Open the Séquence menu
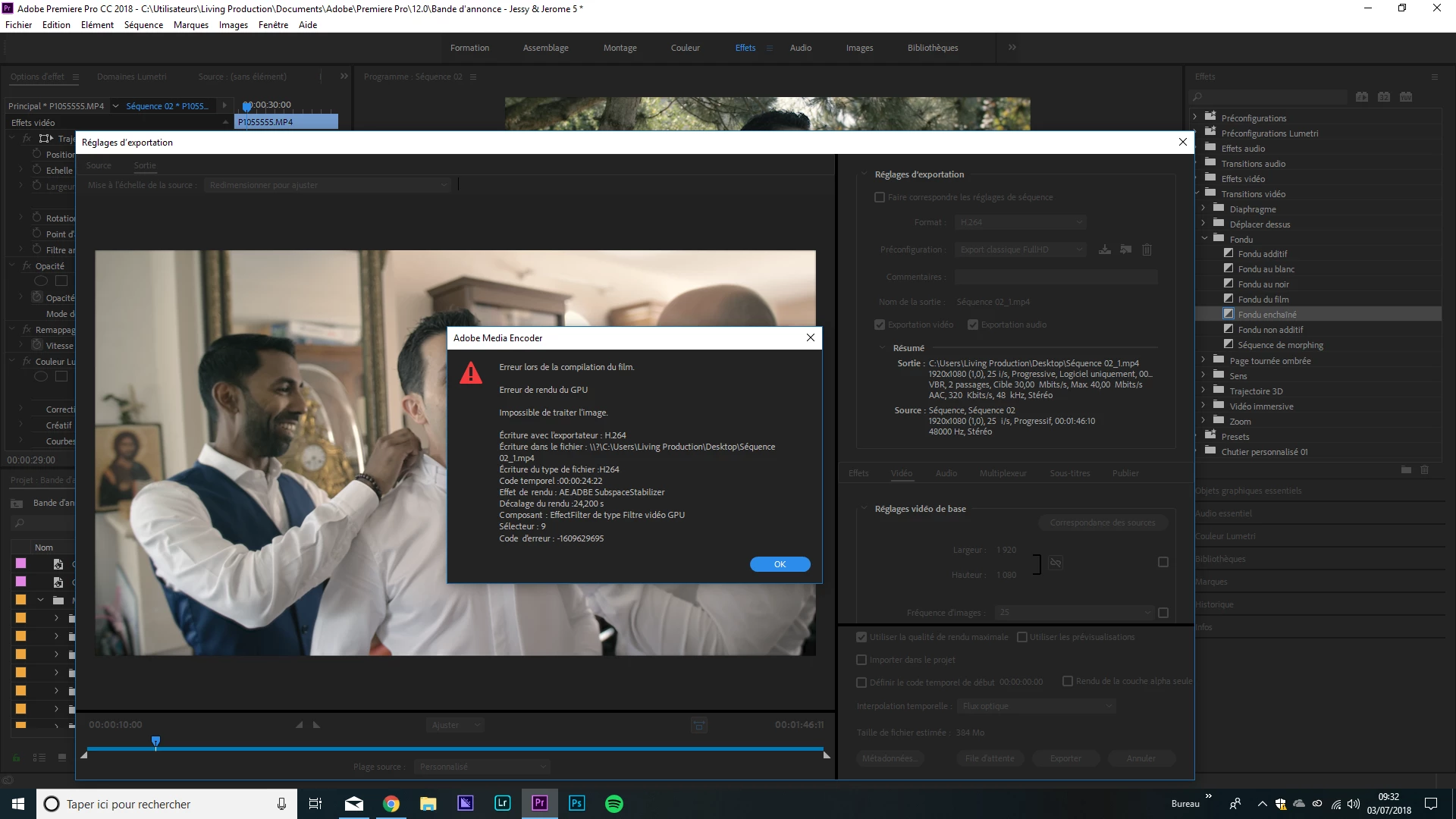Screen dimensions: 1456x819 143,25
